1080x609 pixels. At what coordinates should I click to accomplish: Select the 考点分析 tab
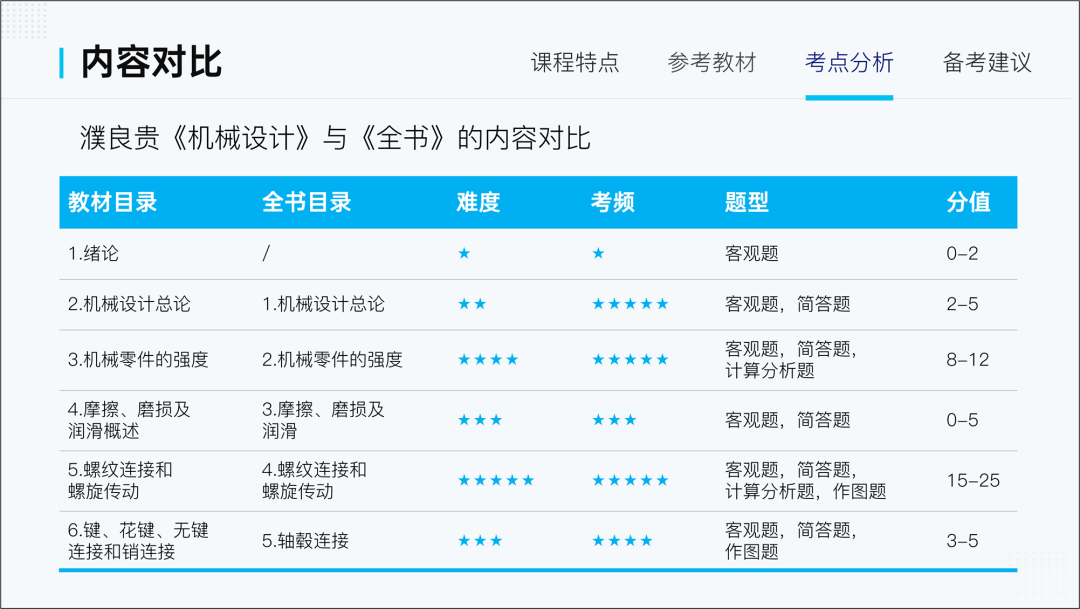849,63
